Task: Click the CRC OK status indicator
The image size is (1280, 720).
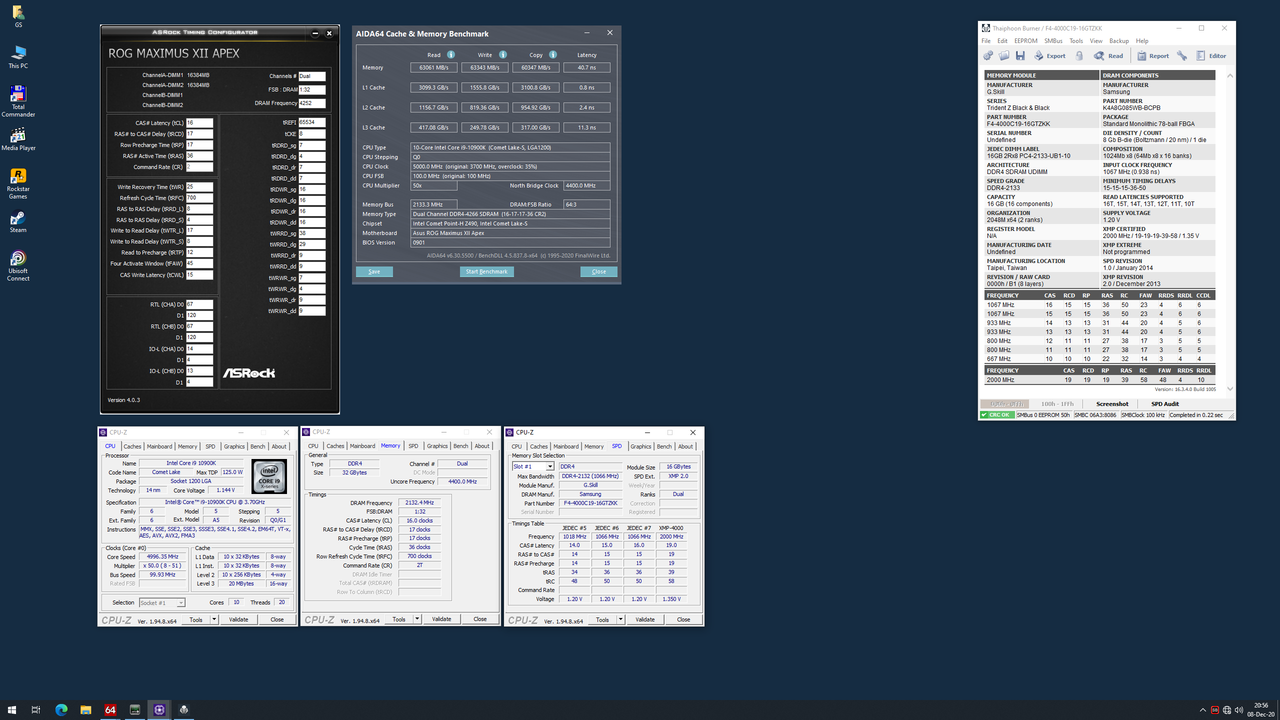Action: pyautogui.click(x=997, y=415)
